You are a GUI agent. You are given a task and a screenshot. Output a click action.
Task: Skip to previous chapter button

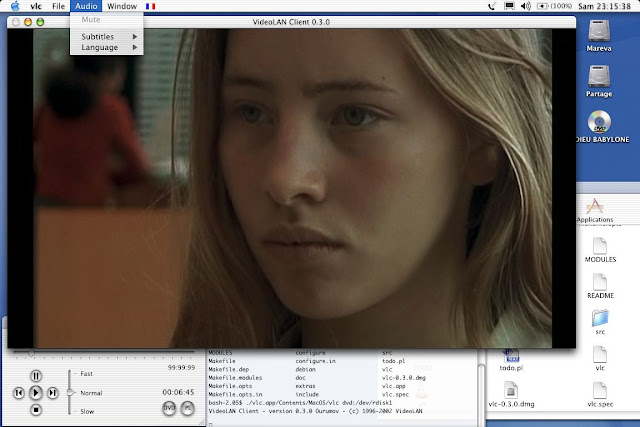[x=19, y=393]
